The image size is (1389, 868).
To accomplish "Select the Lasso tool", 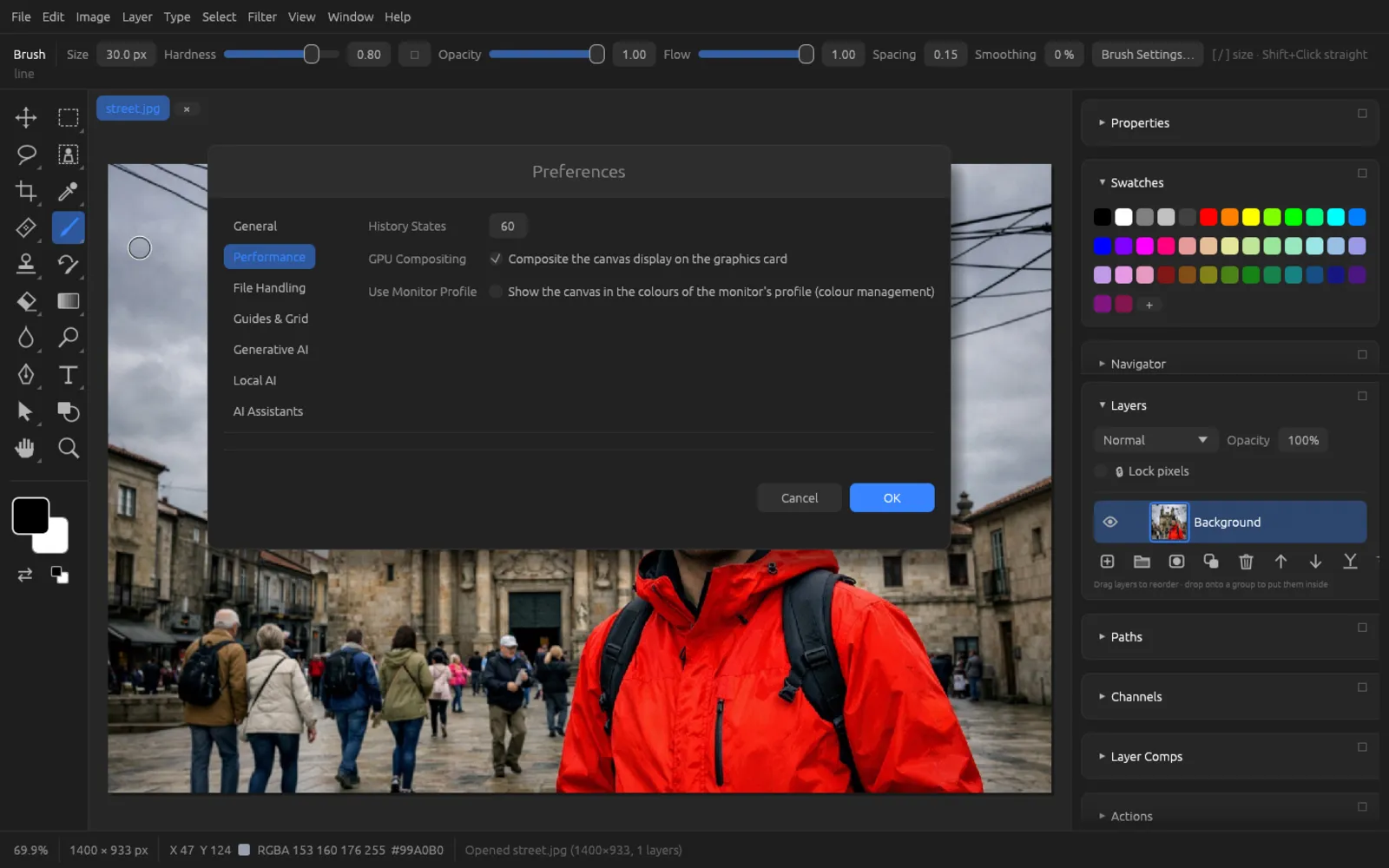I will 26,155.
